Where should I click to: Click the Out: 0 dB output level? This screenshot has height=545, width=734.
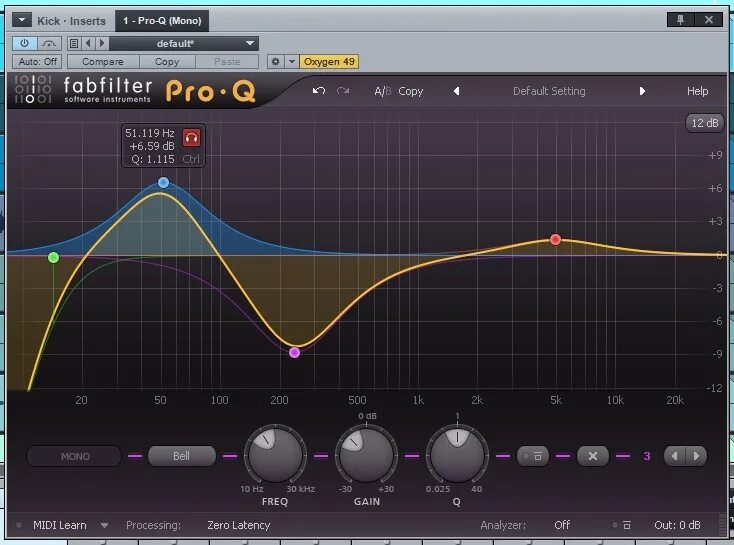[x=677, y=525]
